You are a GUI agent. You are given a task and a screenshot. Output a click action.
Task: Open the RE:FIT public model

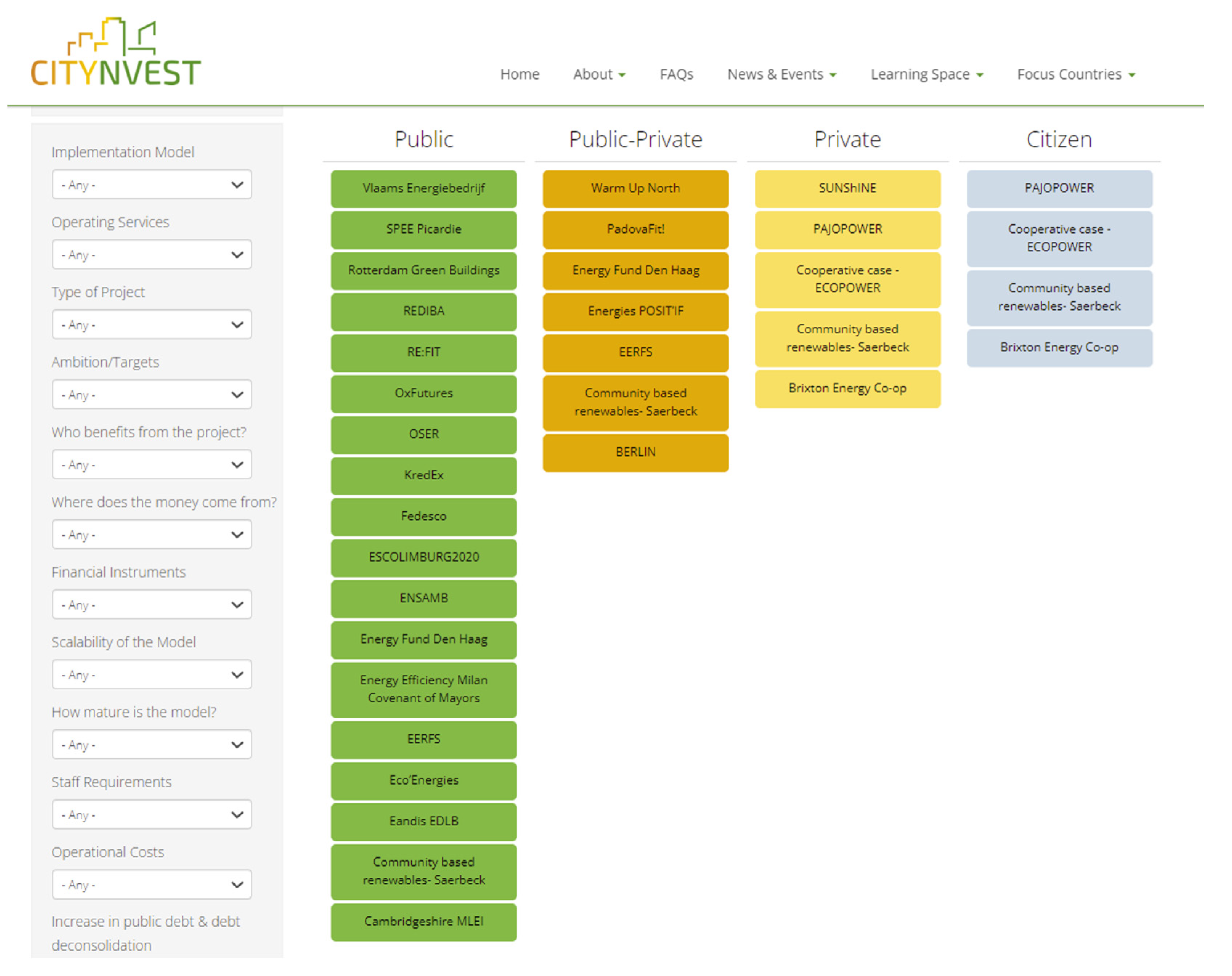pos(423,352)
